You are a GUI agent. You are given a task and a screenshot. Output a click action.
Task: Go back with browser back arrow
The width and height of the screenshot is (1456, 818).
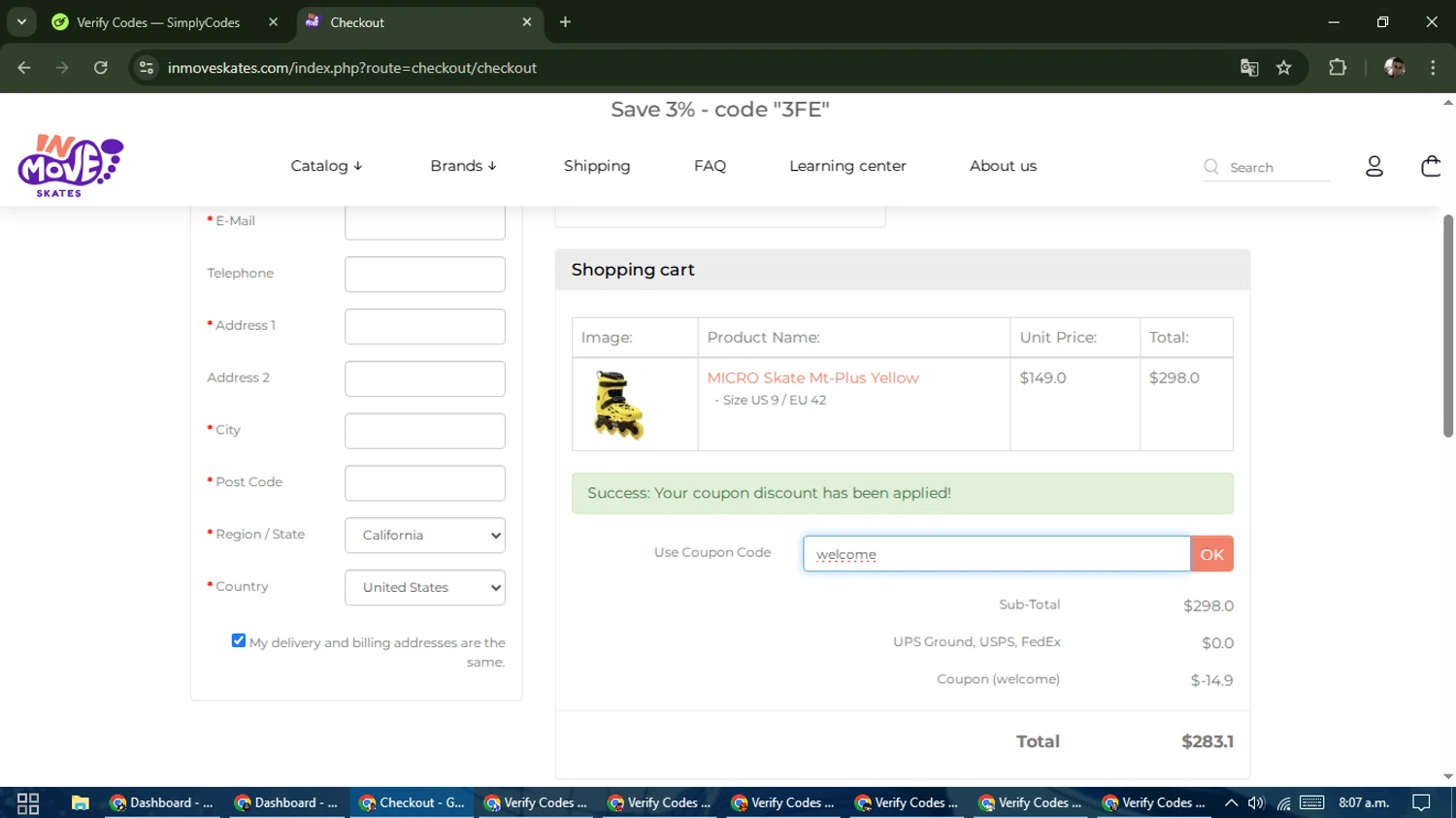[24, 68]
